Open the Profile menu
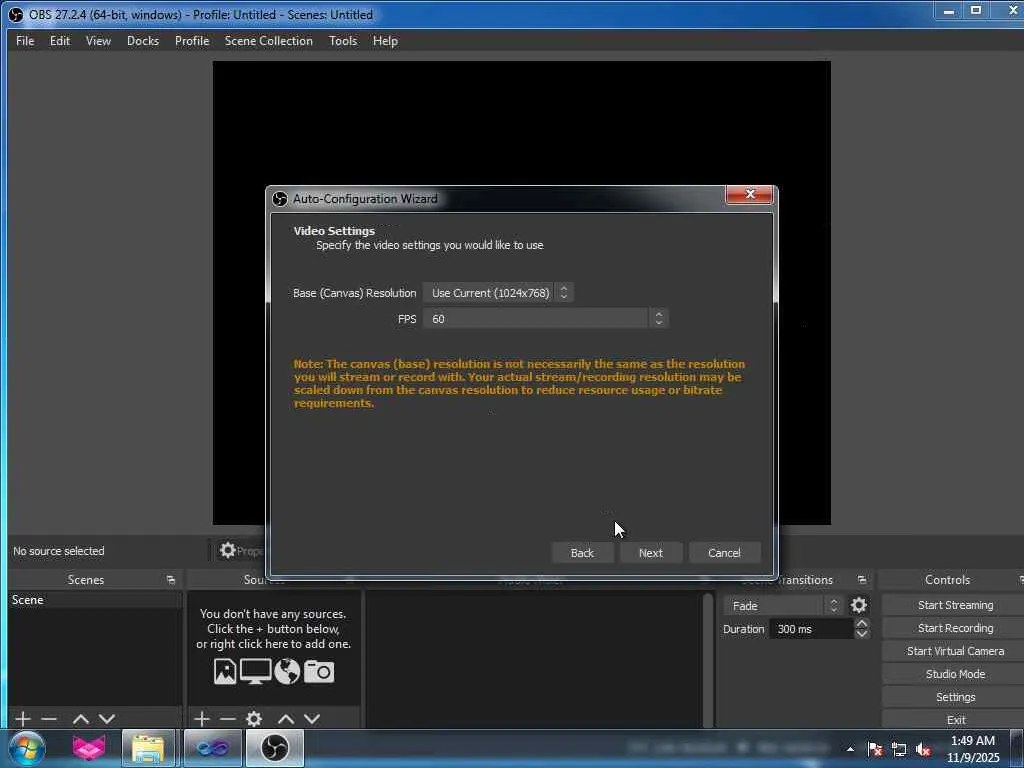 (192, 40)
